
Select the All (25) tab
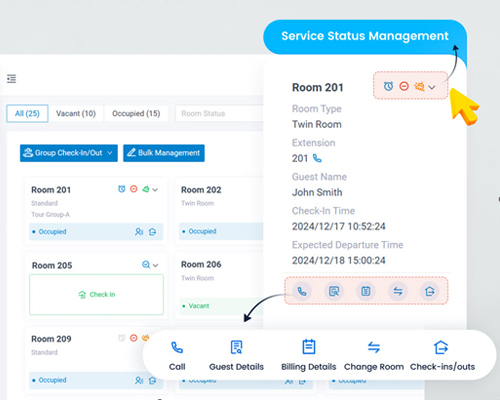[27, 113]
